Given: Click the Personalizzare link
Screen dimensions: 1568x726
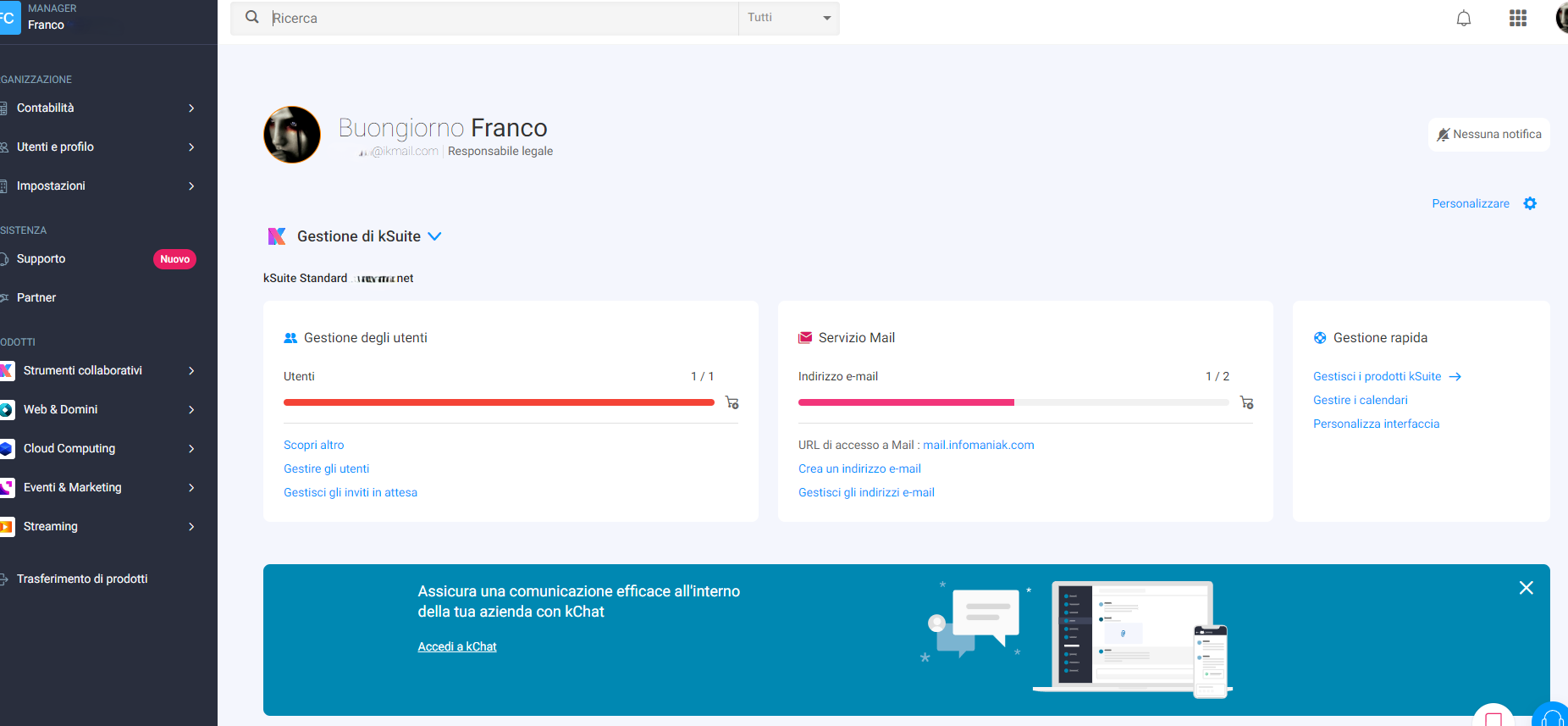Looking at the screenshot, I should point(1470,203).
